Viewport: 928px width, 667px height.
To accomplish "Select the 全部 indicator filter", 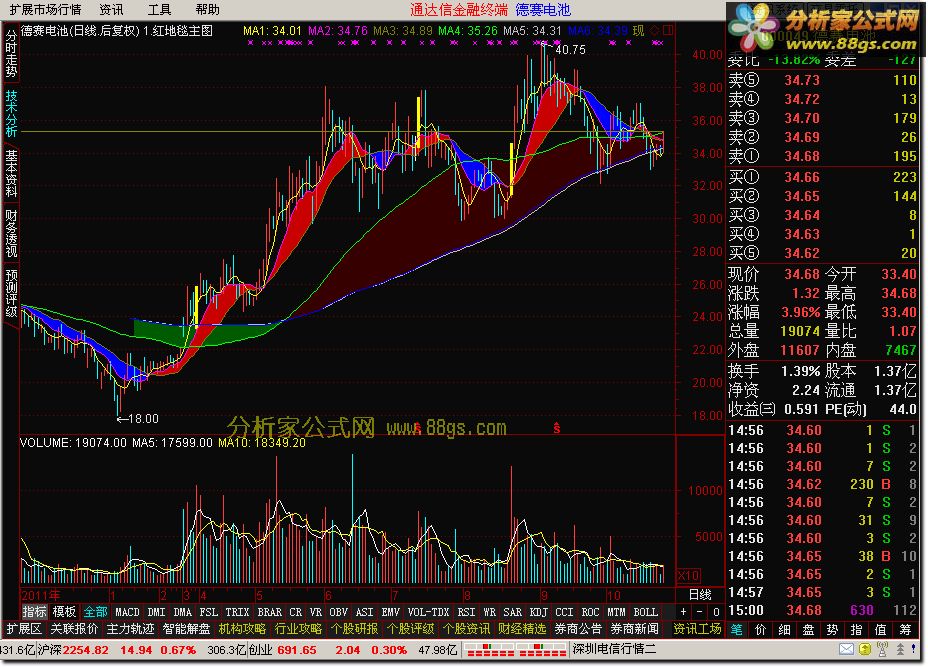I will pyautogui.click(x=95, y=611).
